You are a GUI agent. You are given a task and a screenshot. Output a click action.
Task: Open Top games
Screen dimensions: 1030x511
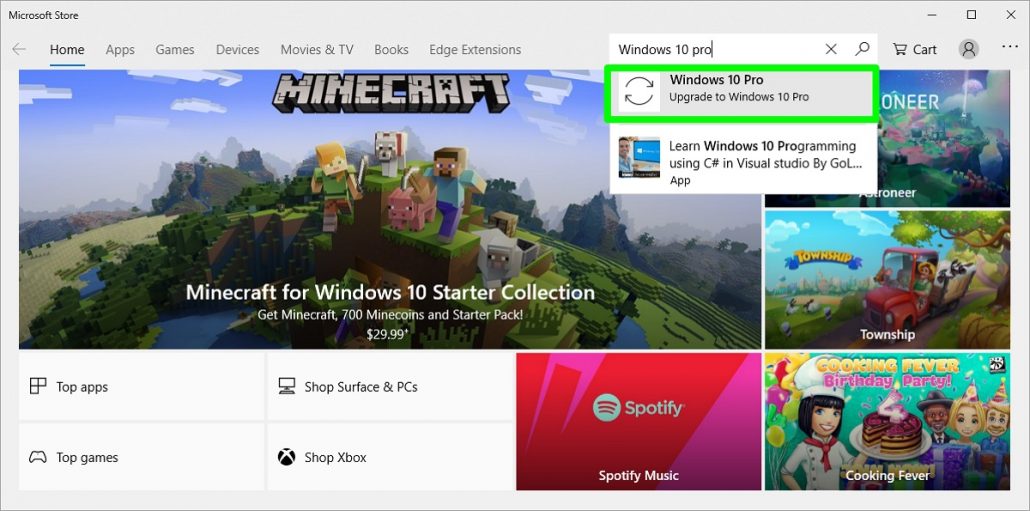[x=141, y=456]
